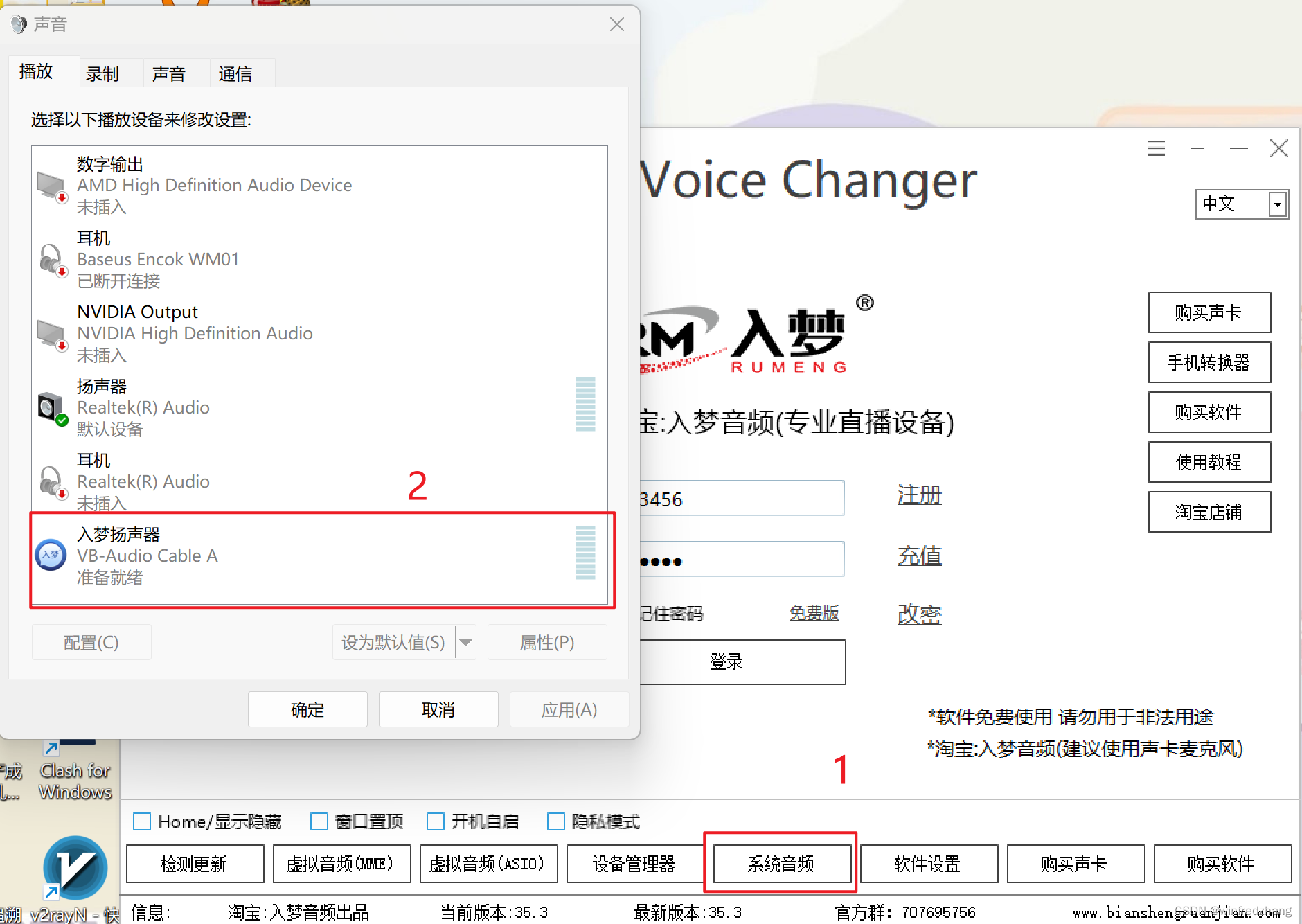Image resolution: width=1302 pixels, height=924 pixels.
Task: Close the Voice Changer window
Action: click(x=1278, y=148)
